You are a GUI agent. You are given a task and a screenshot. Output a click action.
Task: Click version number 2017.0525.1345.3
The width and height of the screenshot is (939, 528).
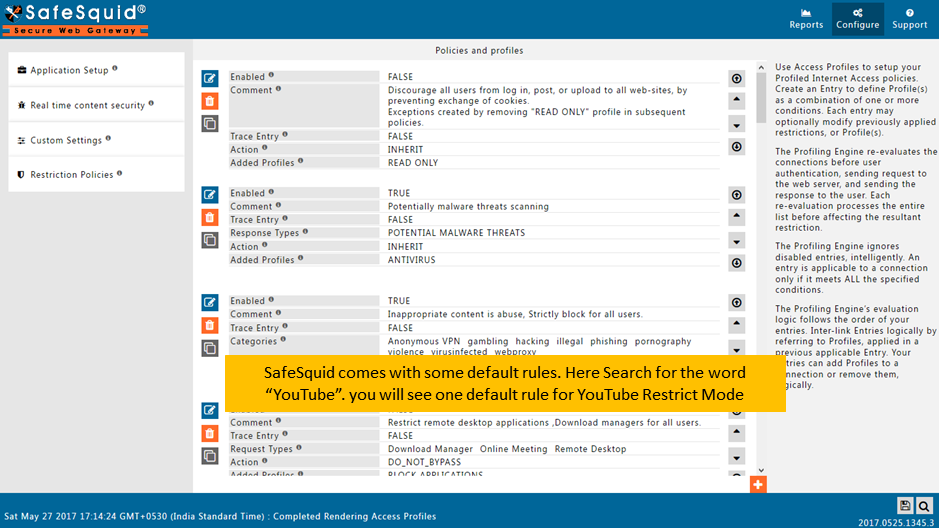point(896,523)
